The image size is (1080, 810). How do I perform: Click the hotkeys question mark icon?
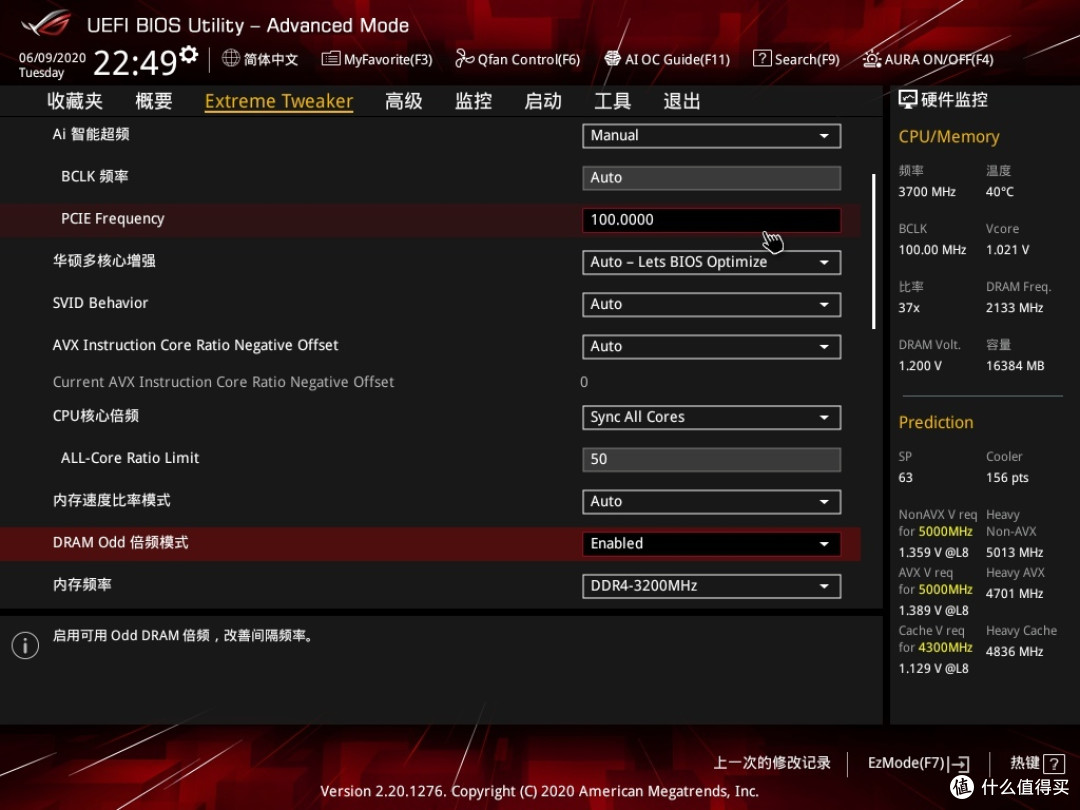[x=1054, y=763]
